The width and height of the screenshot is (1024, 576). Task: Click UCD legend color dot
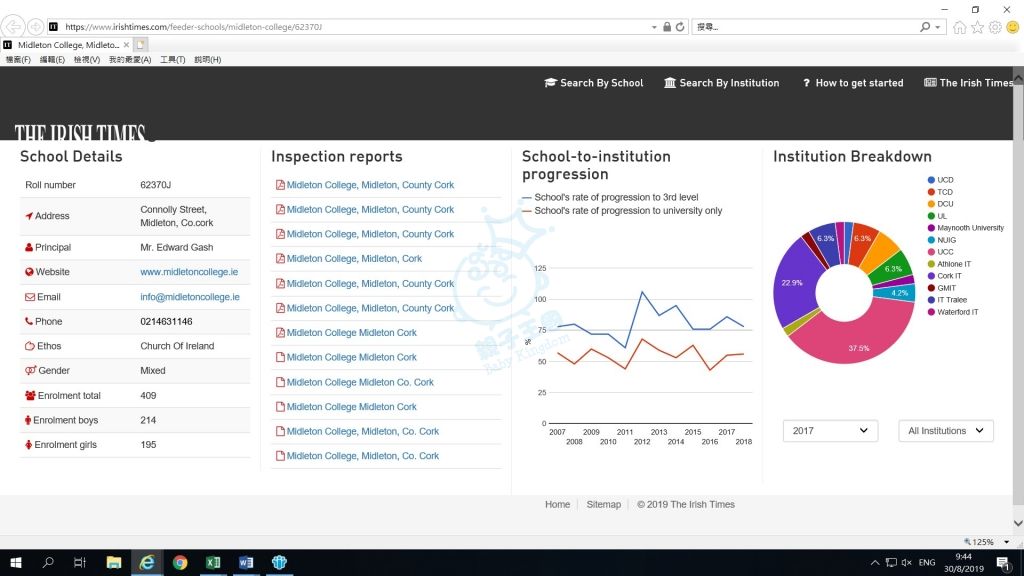click(931, 180)
